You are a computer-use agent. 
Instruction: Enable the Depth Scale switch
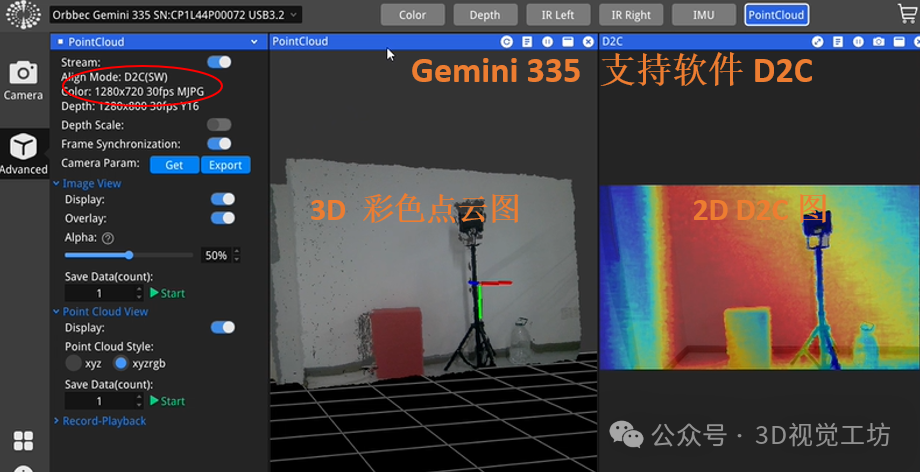click(x=219, y=124)
